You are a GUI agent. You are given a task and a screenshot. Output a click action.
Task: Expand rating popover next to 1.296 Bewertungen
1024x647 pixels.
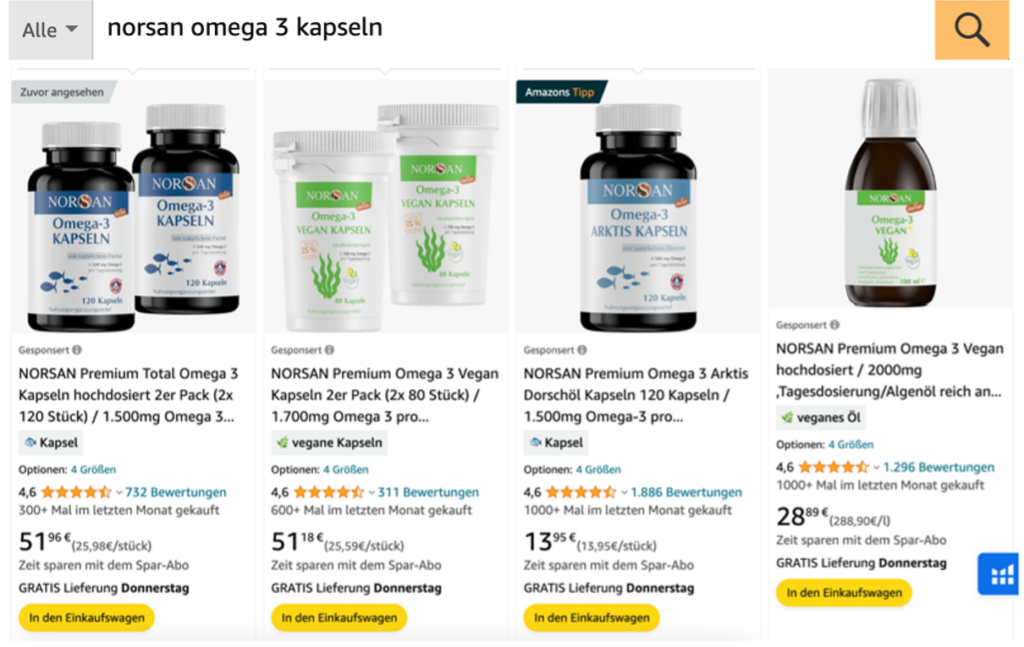pos(876,467)
